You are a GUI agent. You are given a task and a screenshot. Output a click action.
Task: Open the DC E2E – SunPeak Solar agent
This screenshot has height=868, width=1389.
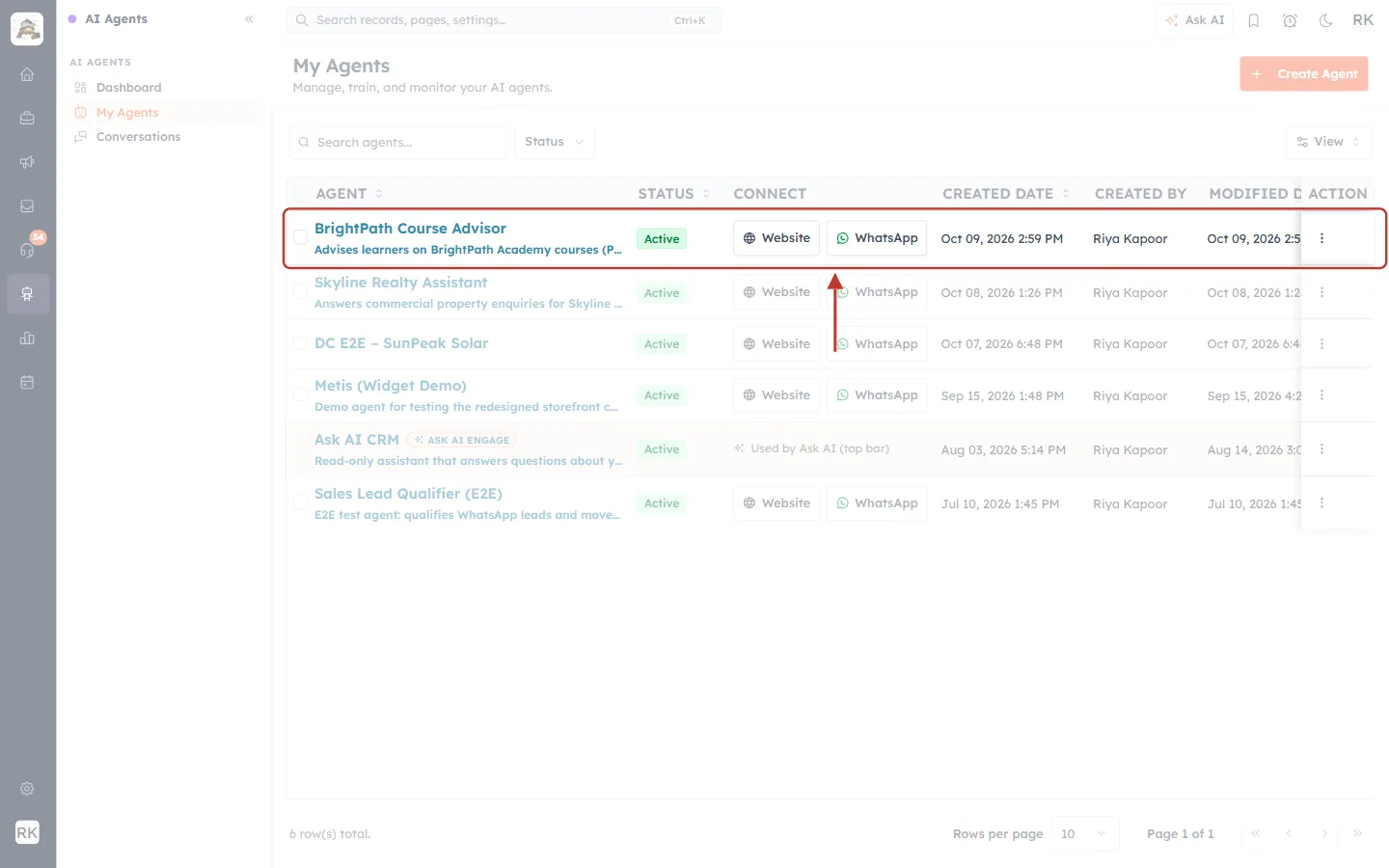[401, 343]
